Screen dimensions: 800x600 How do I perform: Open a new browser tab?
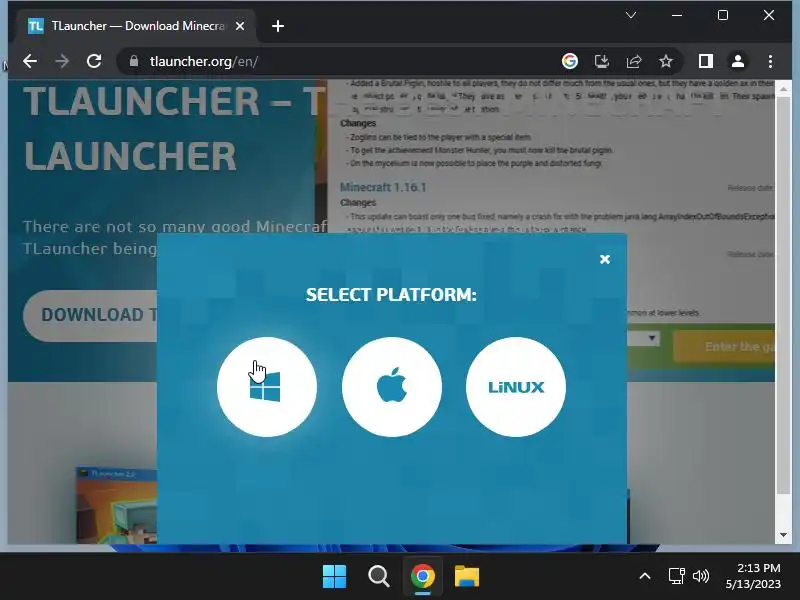pyautogui.click(x=278, y=26)
